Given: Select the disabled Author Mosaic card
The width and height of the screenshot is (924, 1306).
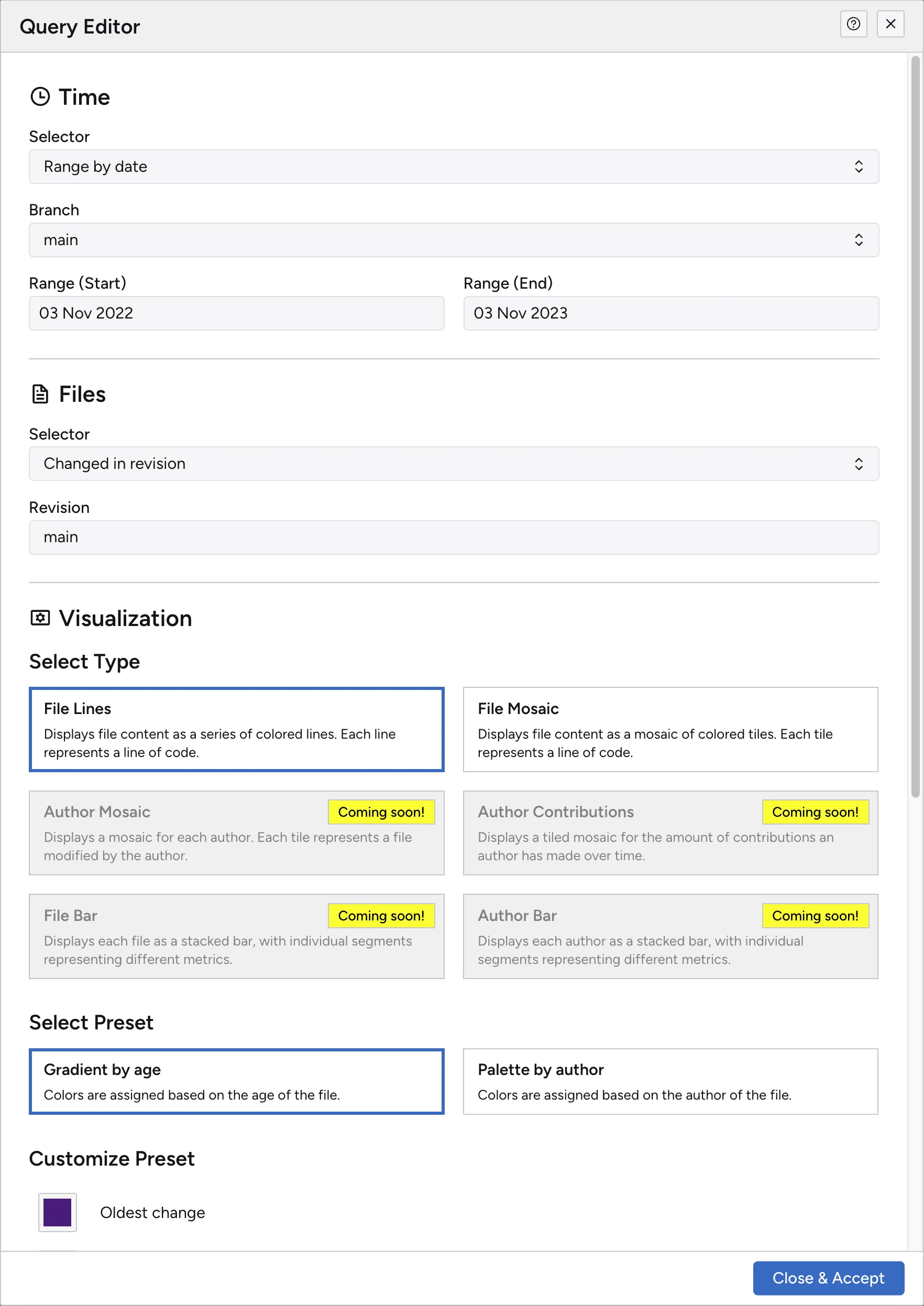Looking at the screenshot, I should coord(236,832).
